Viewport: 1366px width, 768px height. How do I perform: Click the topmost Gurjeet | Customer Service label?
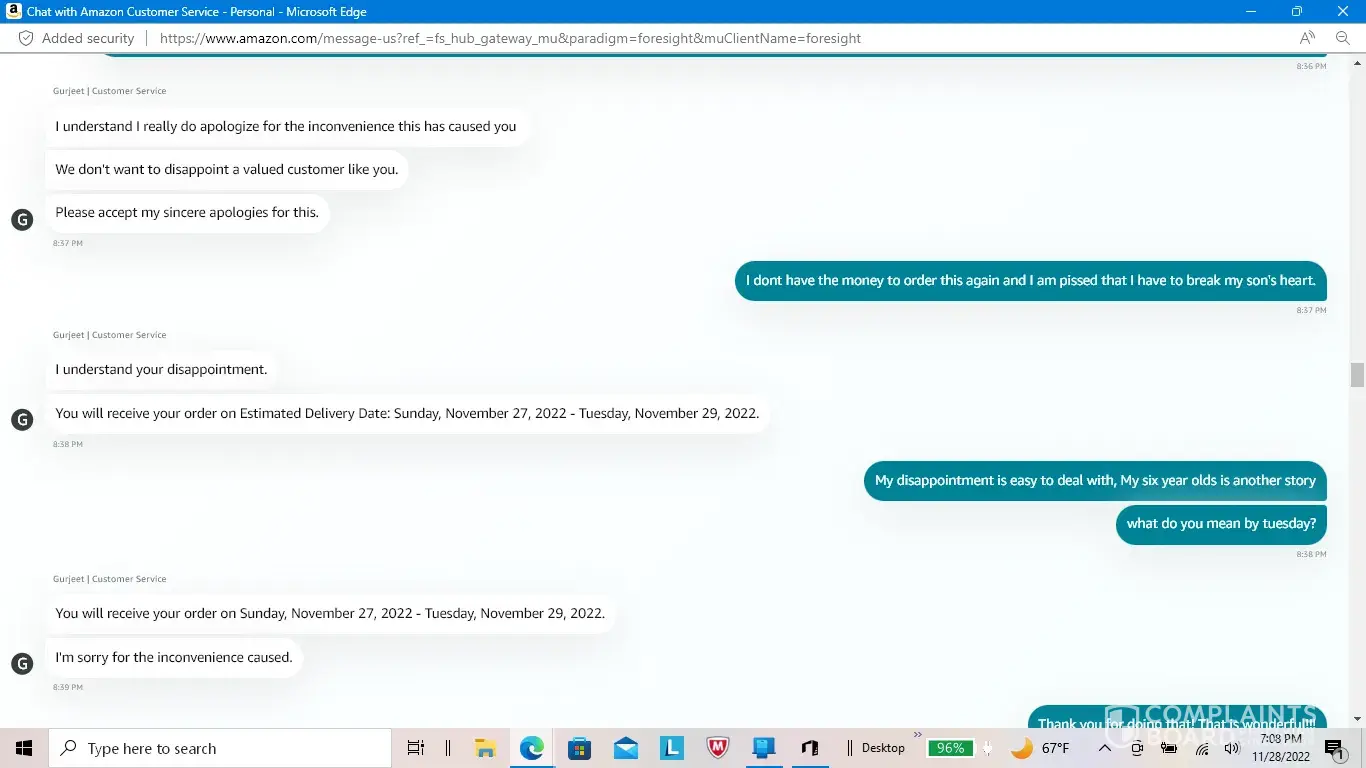110,91
